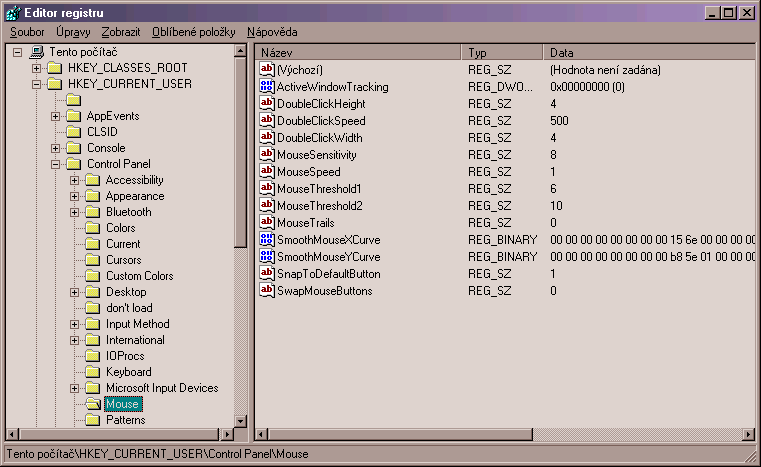Click the unnamed folder icon under HKEY_CURRENT_USER
The height and width of the screenshot is (467, 761).
(x=74, y=100)
